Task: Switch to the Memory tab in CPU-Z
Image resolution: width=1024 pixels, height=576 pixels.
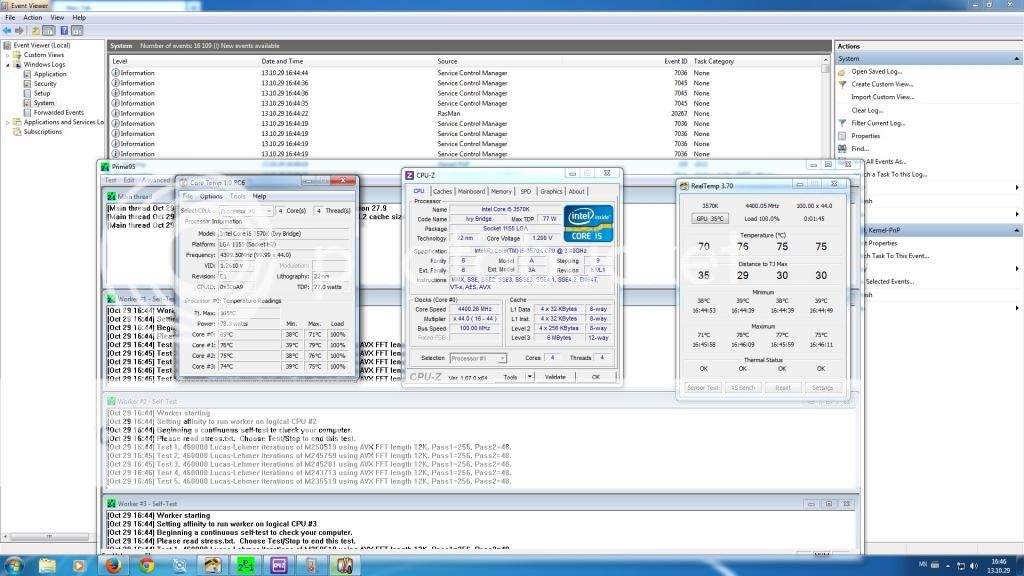Action: (501, 191)
